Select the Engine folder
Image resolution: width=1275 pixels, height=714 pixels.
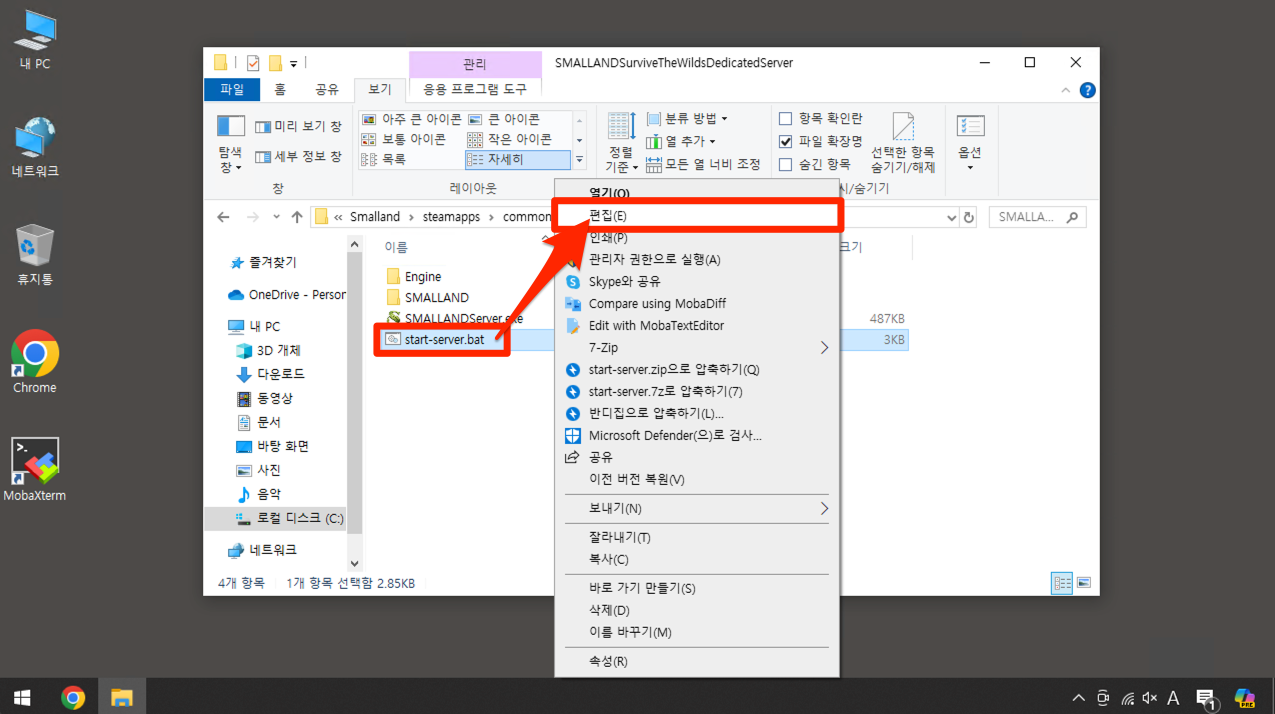[x=413, y=276]
